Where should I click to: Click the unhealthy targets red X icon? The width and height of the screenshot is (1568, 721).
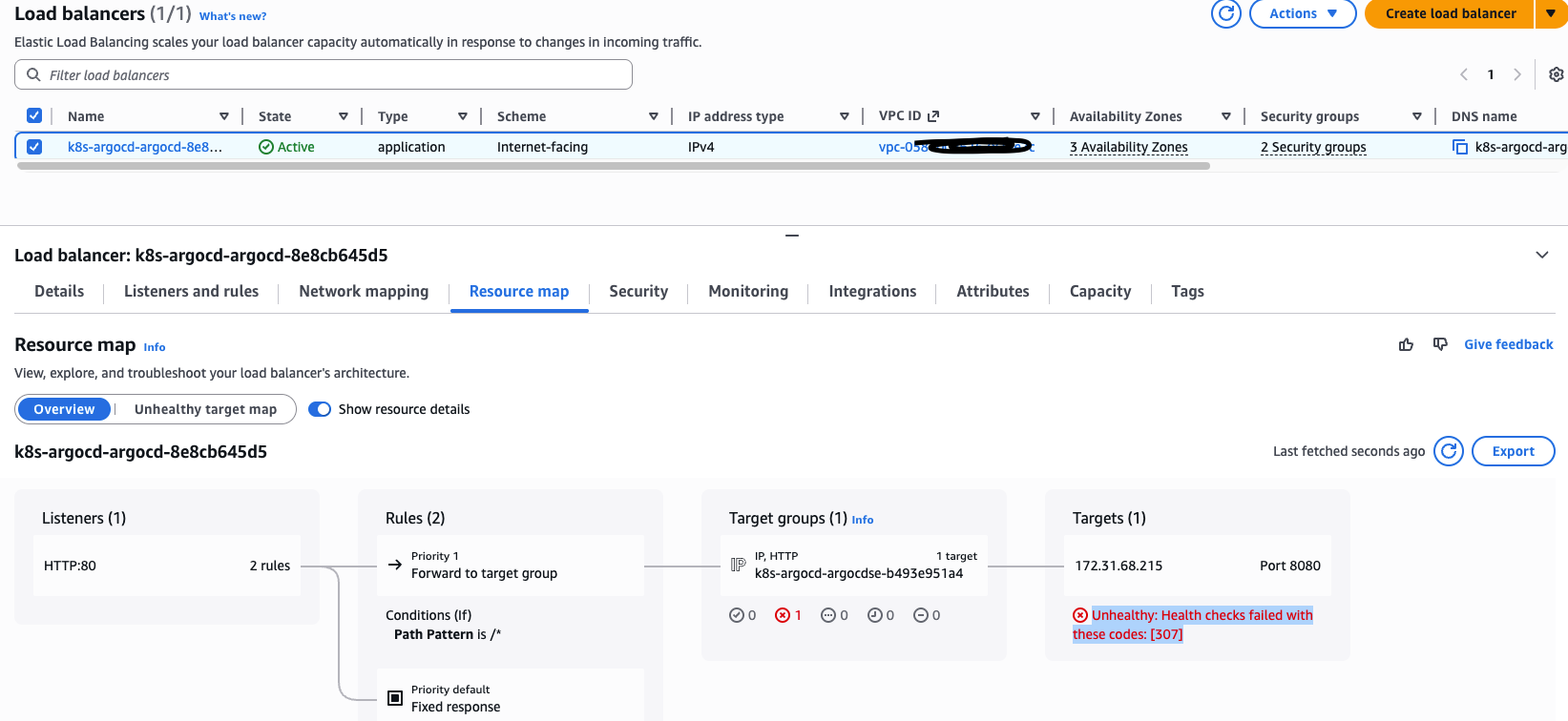click(783, 615)
